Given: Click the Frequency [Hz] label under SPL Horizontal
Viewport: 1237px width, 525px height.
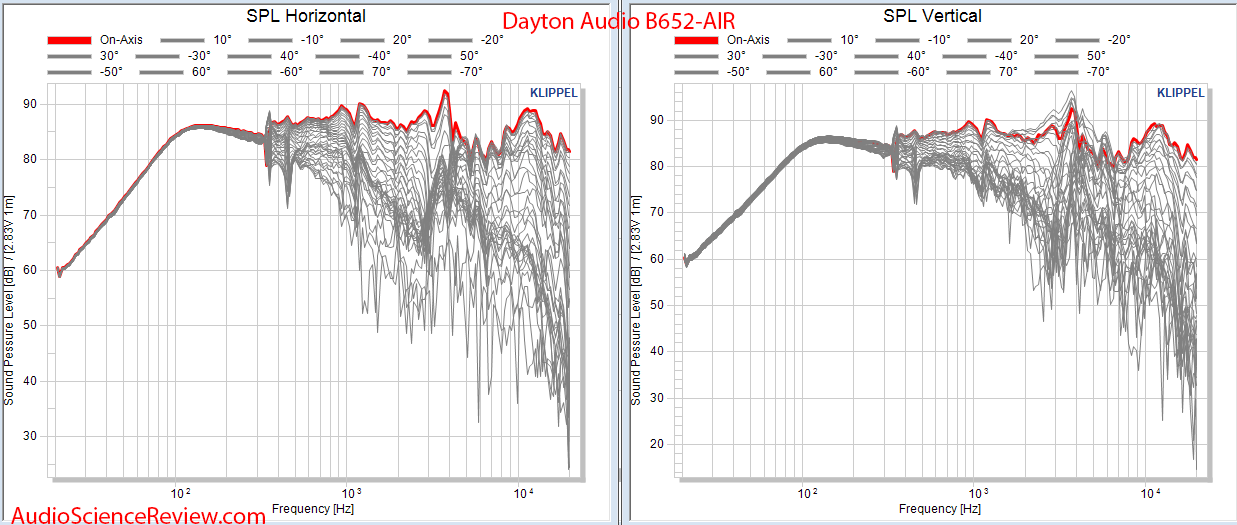Looking at the screenshot, I should pyautogui.click(x=312, y=509).
